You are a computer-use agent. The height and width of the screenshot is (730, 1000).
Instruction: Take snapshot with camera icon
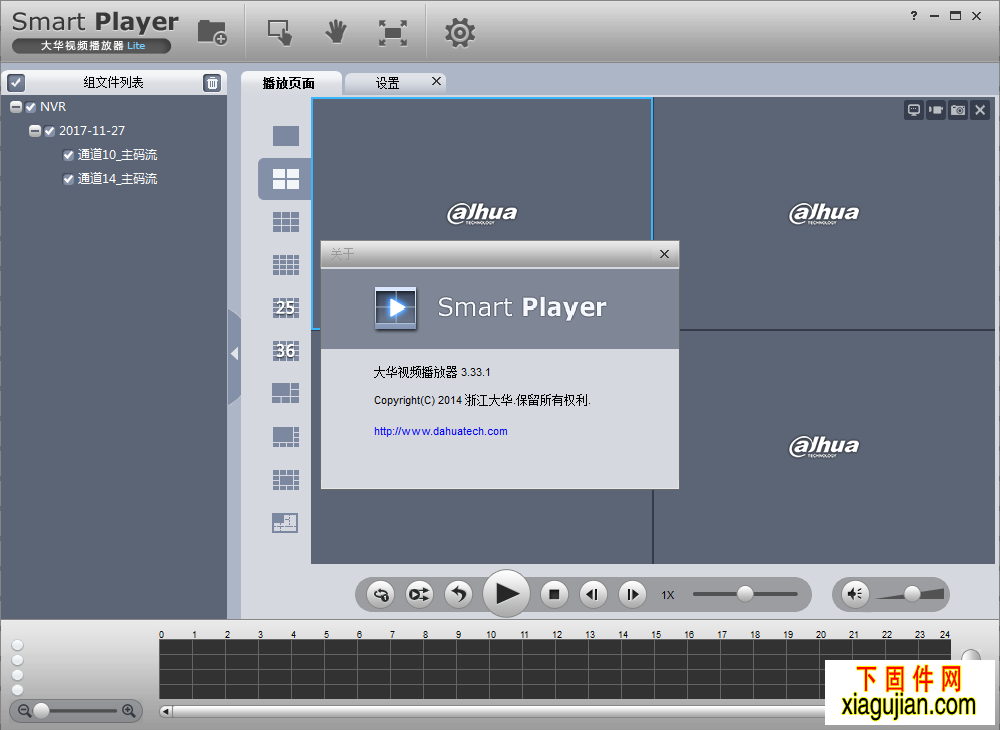(x=958, y=110)
